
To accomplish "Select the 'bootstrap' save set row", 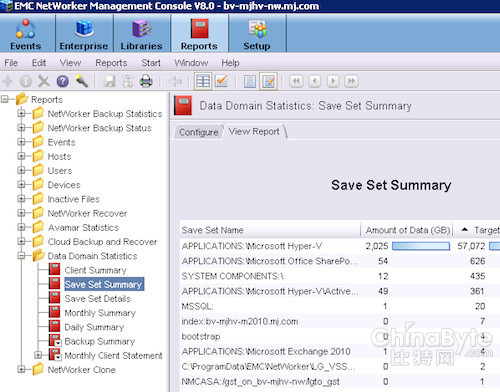I will point(340,336).
